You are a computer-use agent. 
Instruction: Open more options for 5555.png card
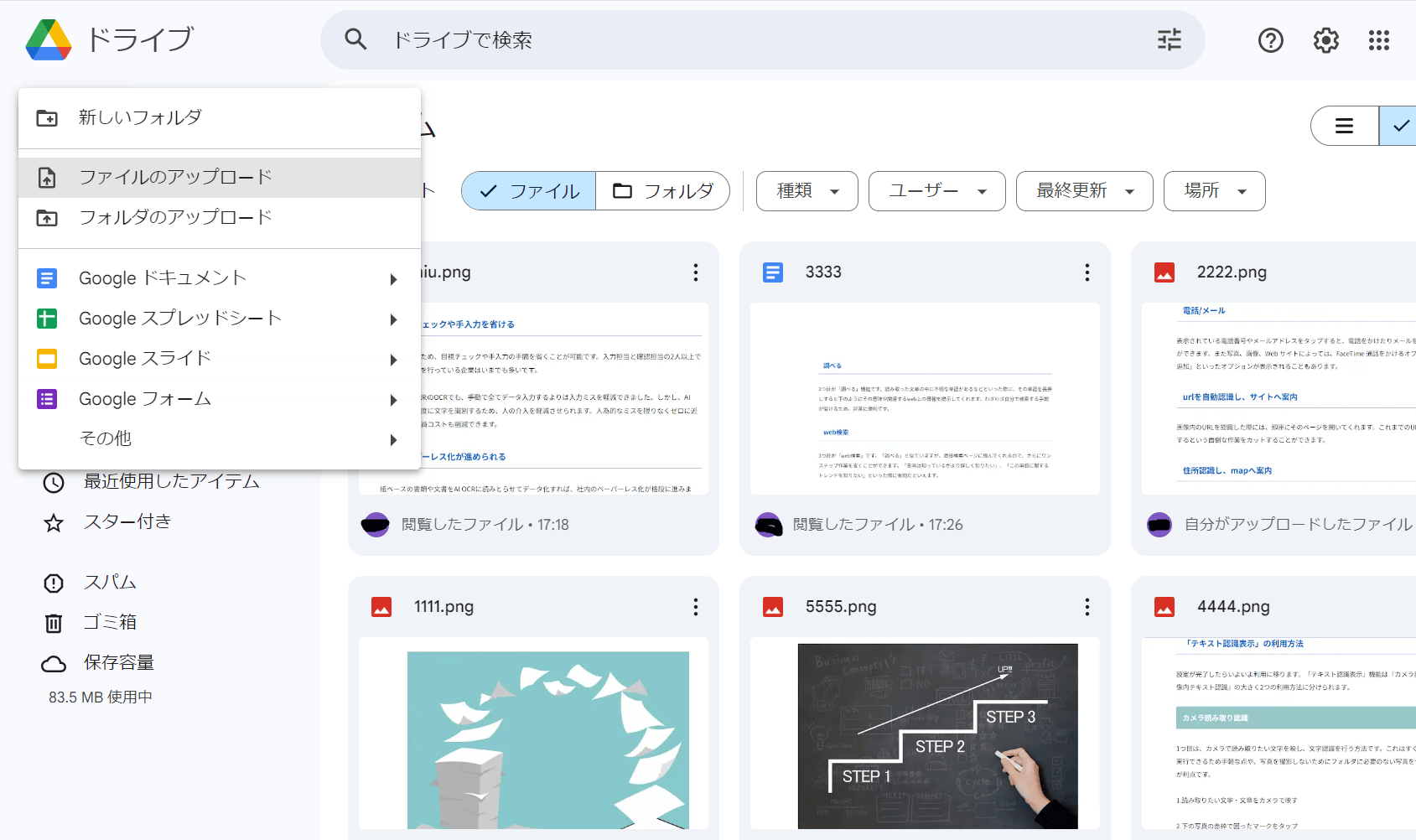[1087, 607]
